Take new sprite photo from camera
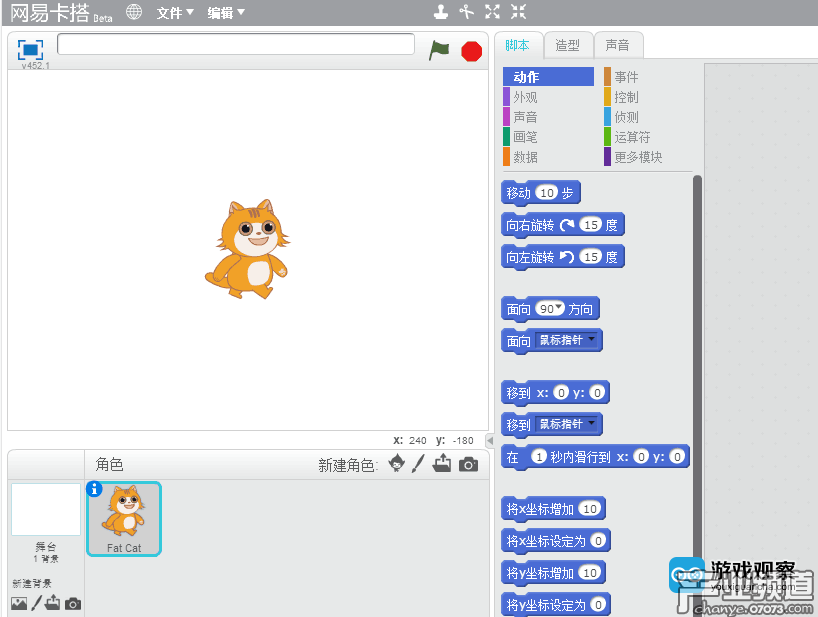This screenshot has width=818, height=617. click(x=468, y=464)
